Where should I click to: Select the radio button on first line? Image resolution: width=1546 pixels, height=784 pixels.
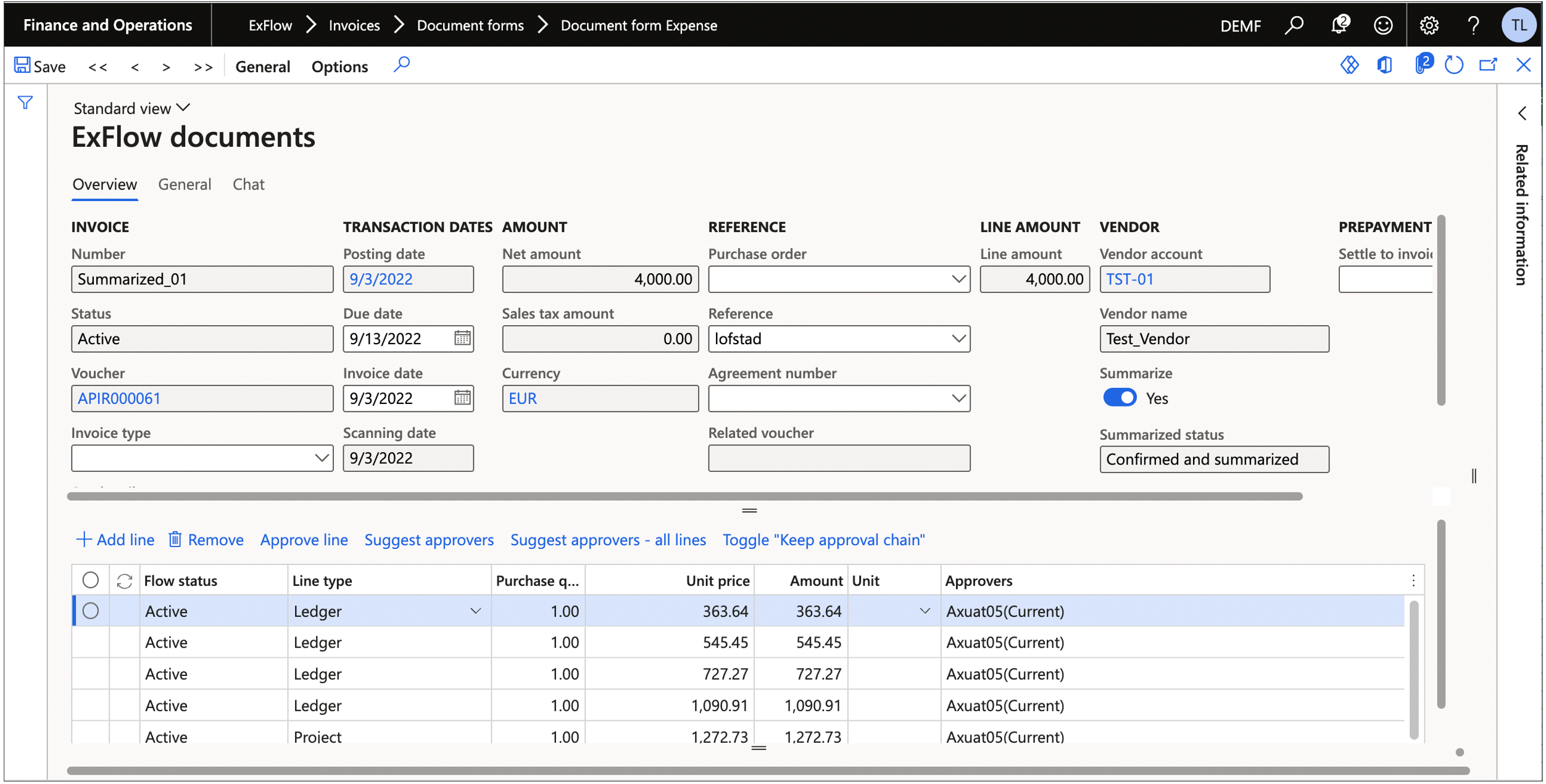tap(90, 610)
